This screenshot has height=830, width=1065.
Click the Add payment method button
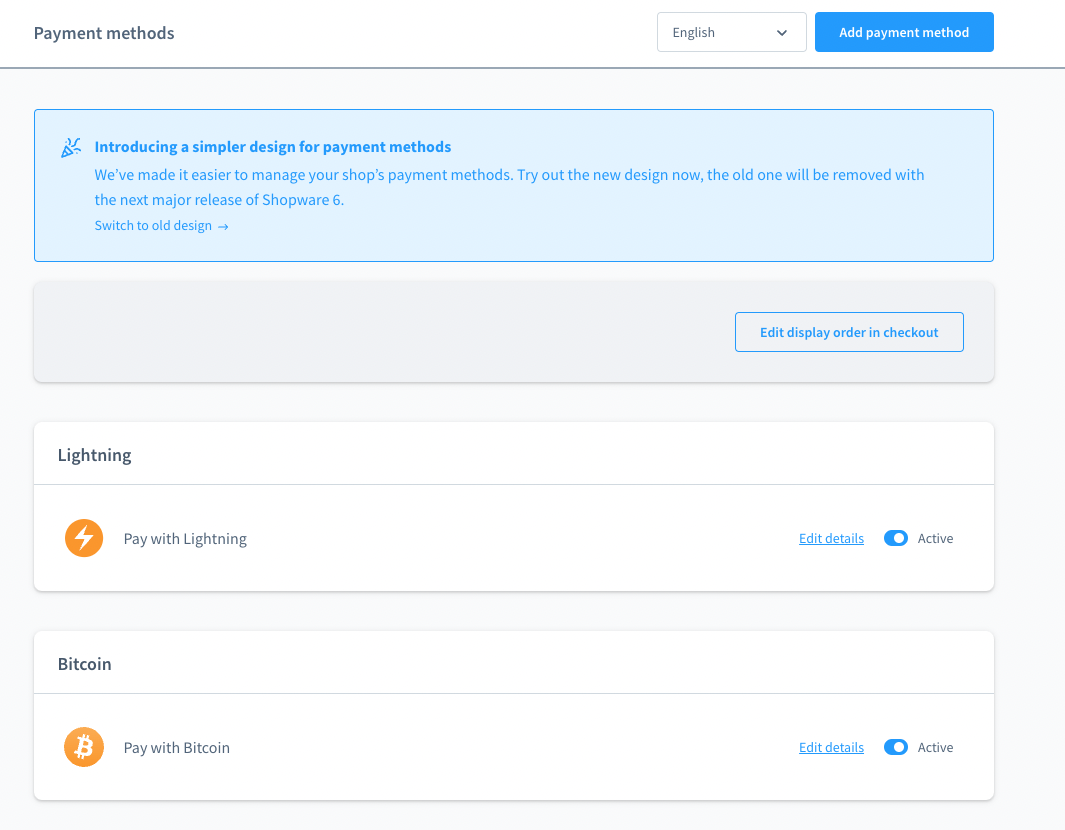click(x=904, y=32)
